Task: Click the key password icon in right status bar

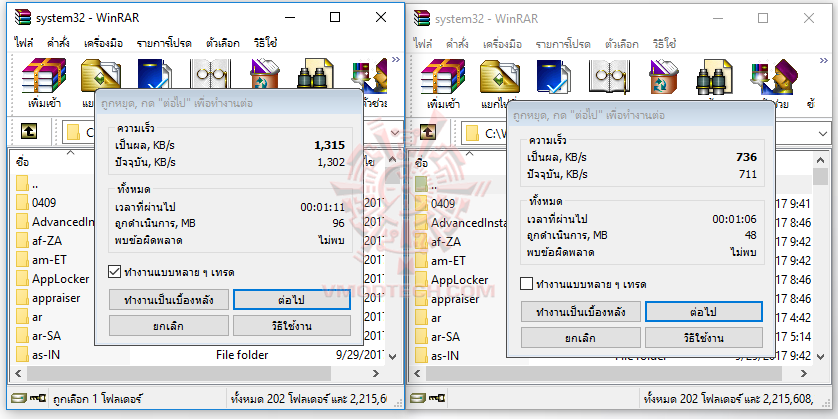Action: tap(437, 398)
